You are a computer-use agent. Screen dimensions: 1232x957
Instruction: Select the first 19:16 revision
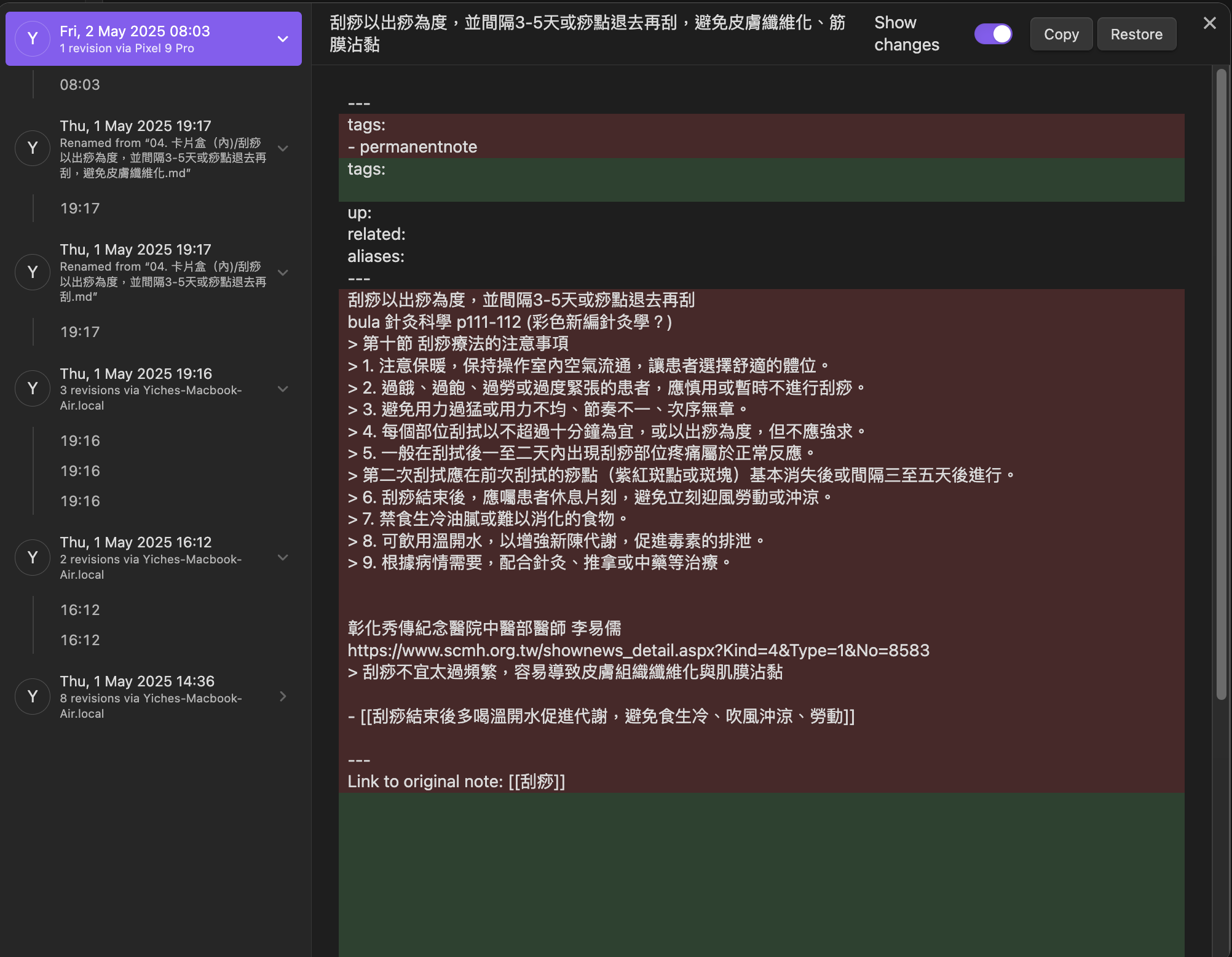80,440
